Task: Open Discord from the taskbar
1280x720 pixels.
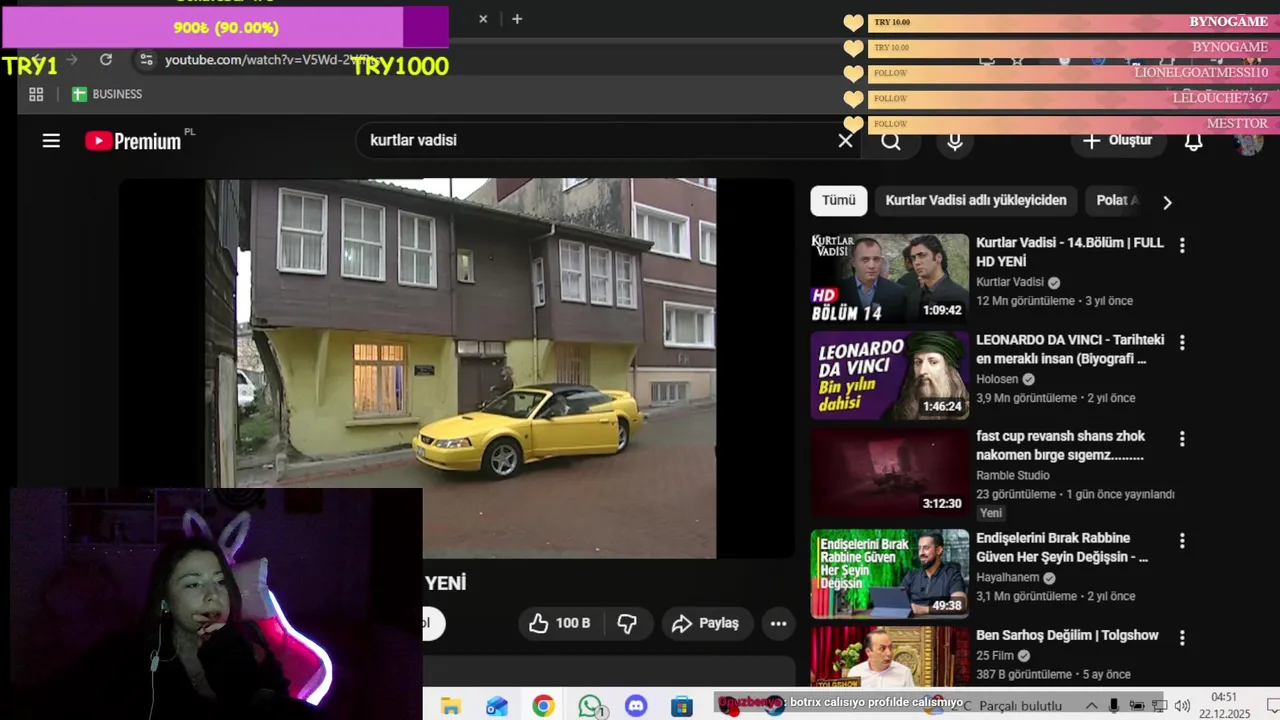Action: [x=636, y=706]
